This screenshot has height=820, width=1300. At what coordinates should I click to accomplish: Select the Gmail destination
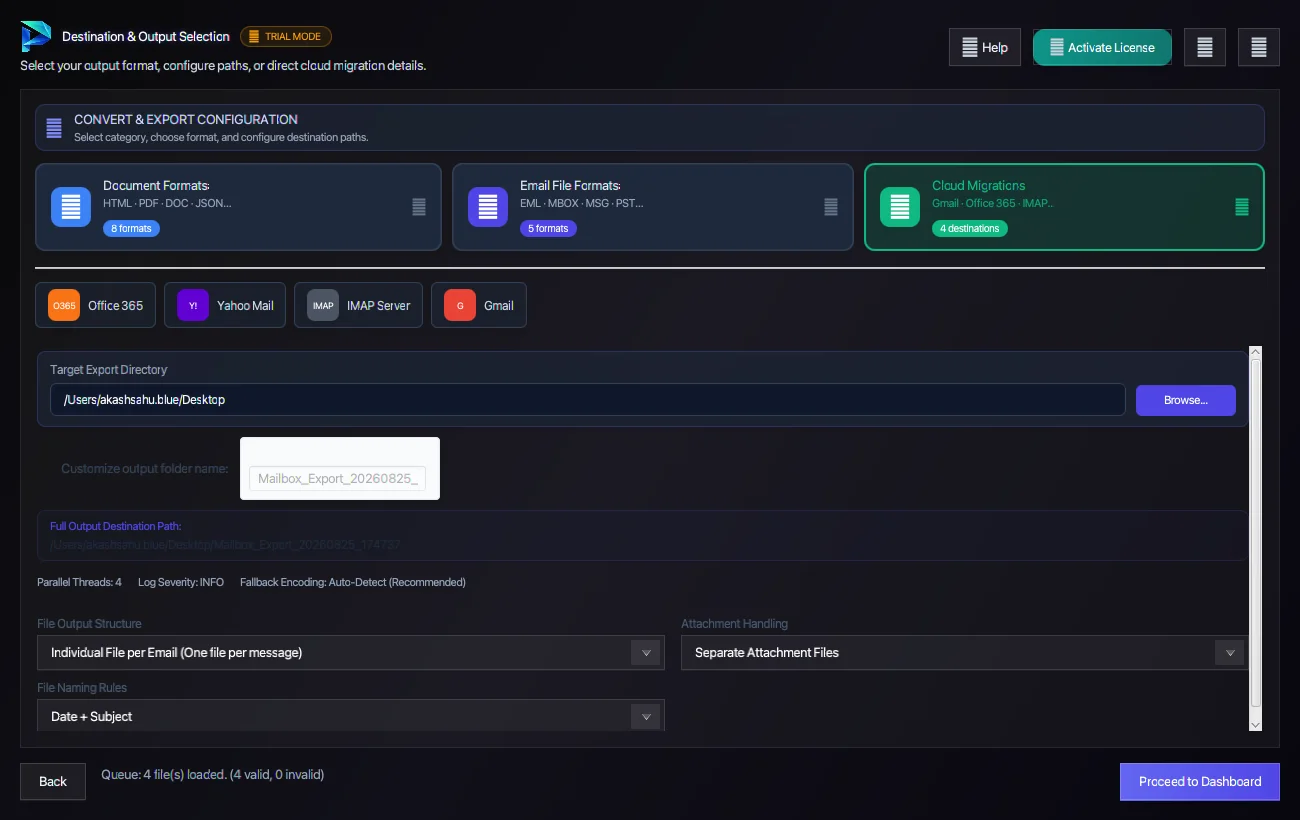click(479, 305)
